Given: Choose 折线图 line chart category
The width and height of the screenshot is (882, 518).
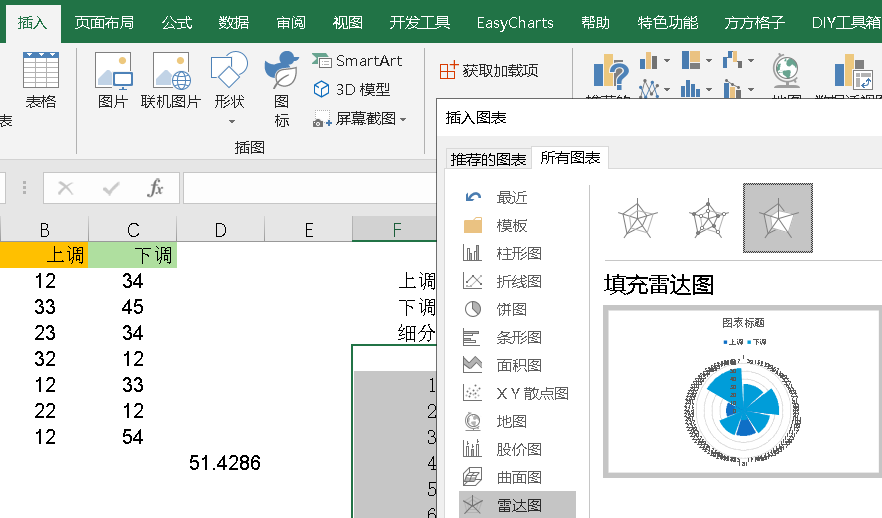Looking at the screenshot, I should (x=518, y=281).
